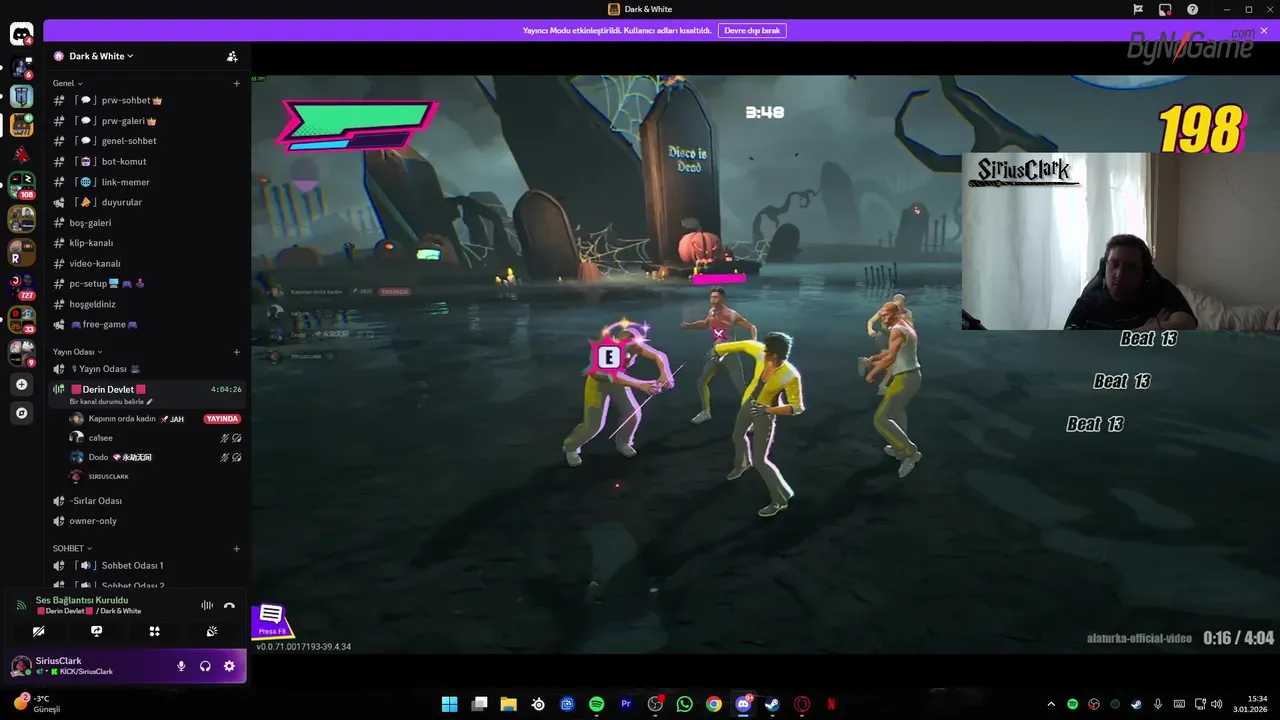Open Premiere Pro from the taskbar
The height and width of the screenshot is (720, 1280).
click(x=626, y=704)
